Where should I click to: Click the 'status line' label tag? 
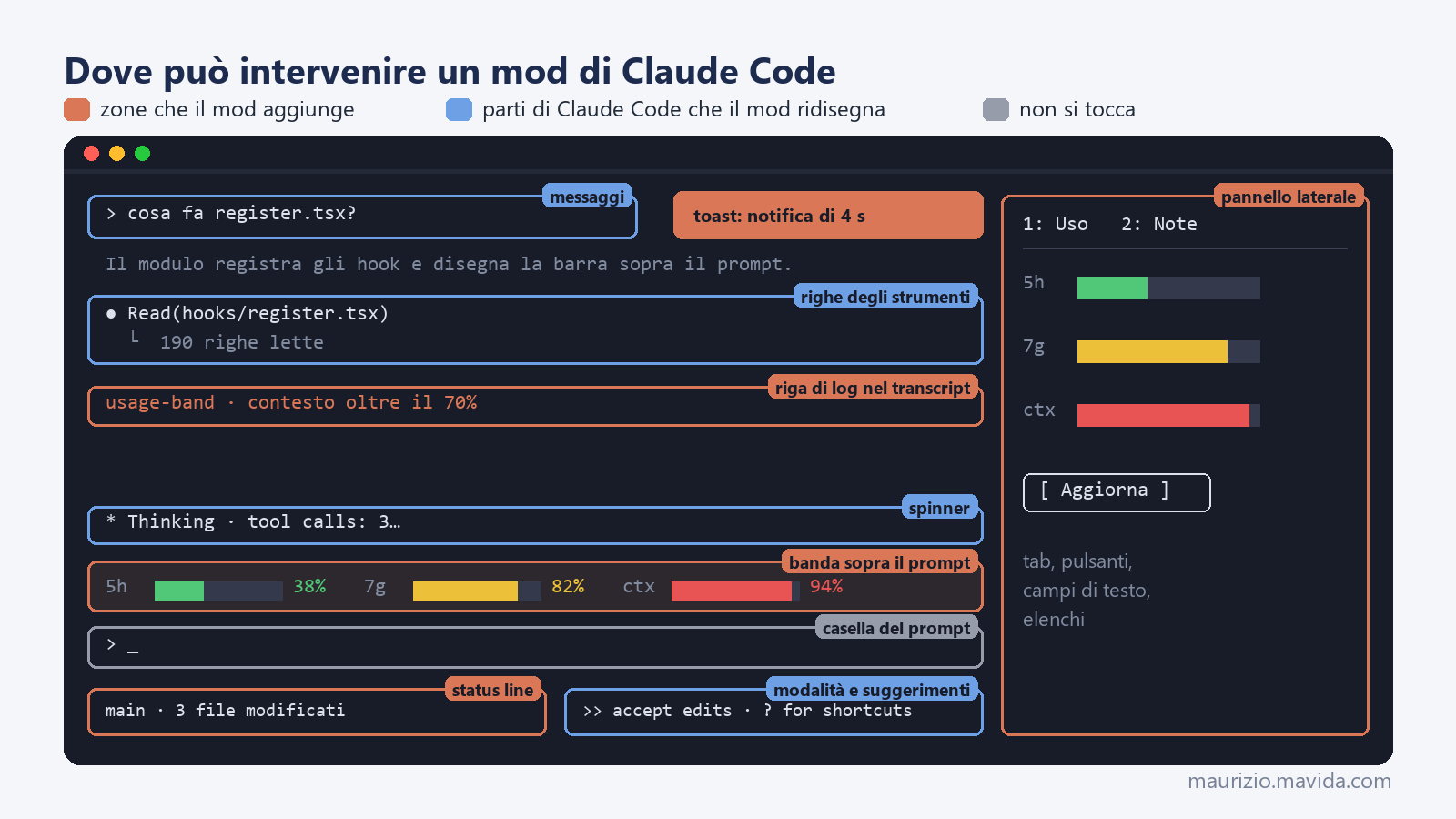coord(492,690)
